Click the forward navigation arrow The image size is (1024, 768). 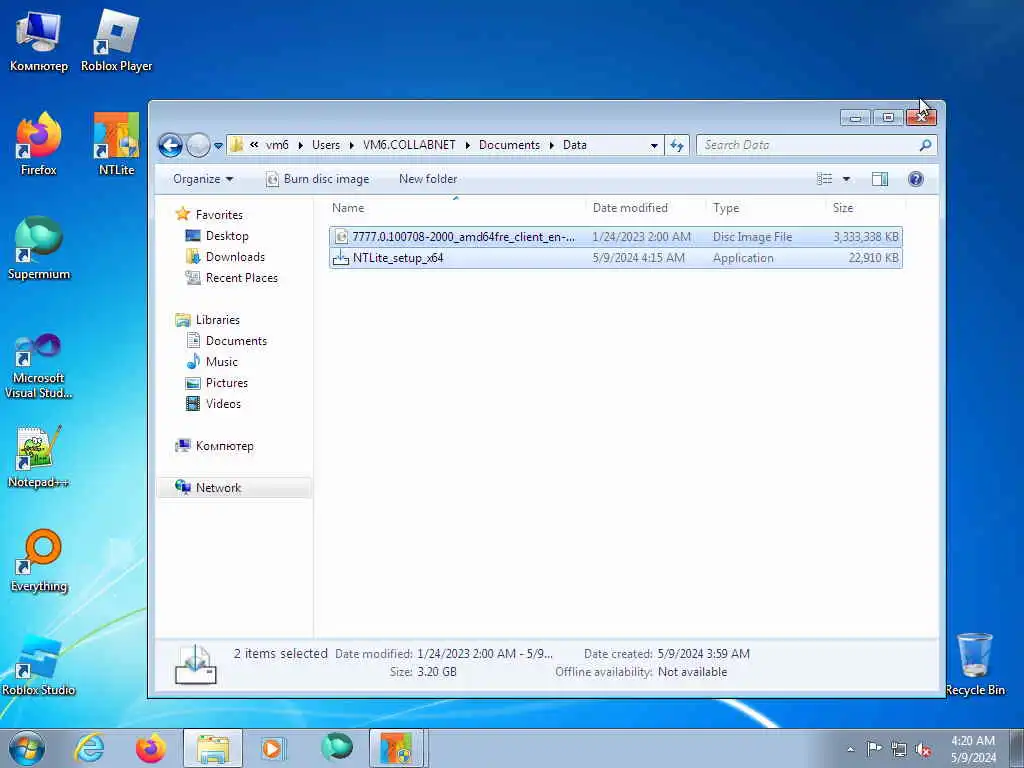tap(198, 145)
